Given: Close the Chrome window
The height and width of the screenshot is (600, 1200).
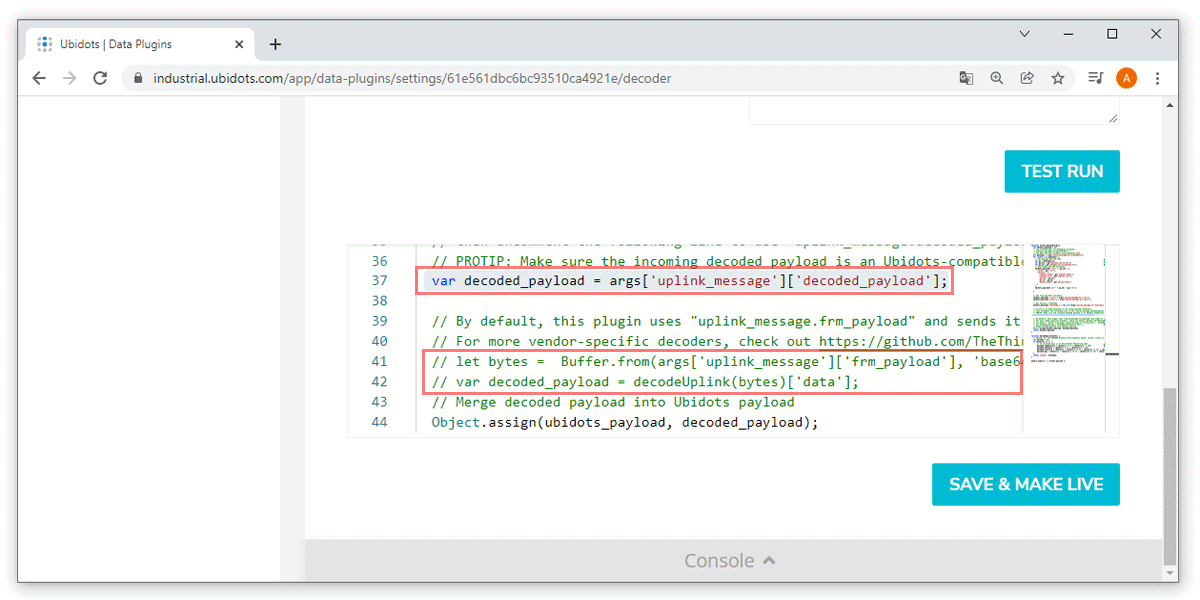Looking at the screenshot, I should tap(1156, 34).
